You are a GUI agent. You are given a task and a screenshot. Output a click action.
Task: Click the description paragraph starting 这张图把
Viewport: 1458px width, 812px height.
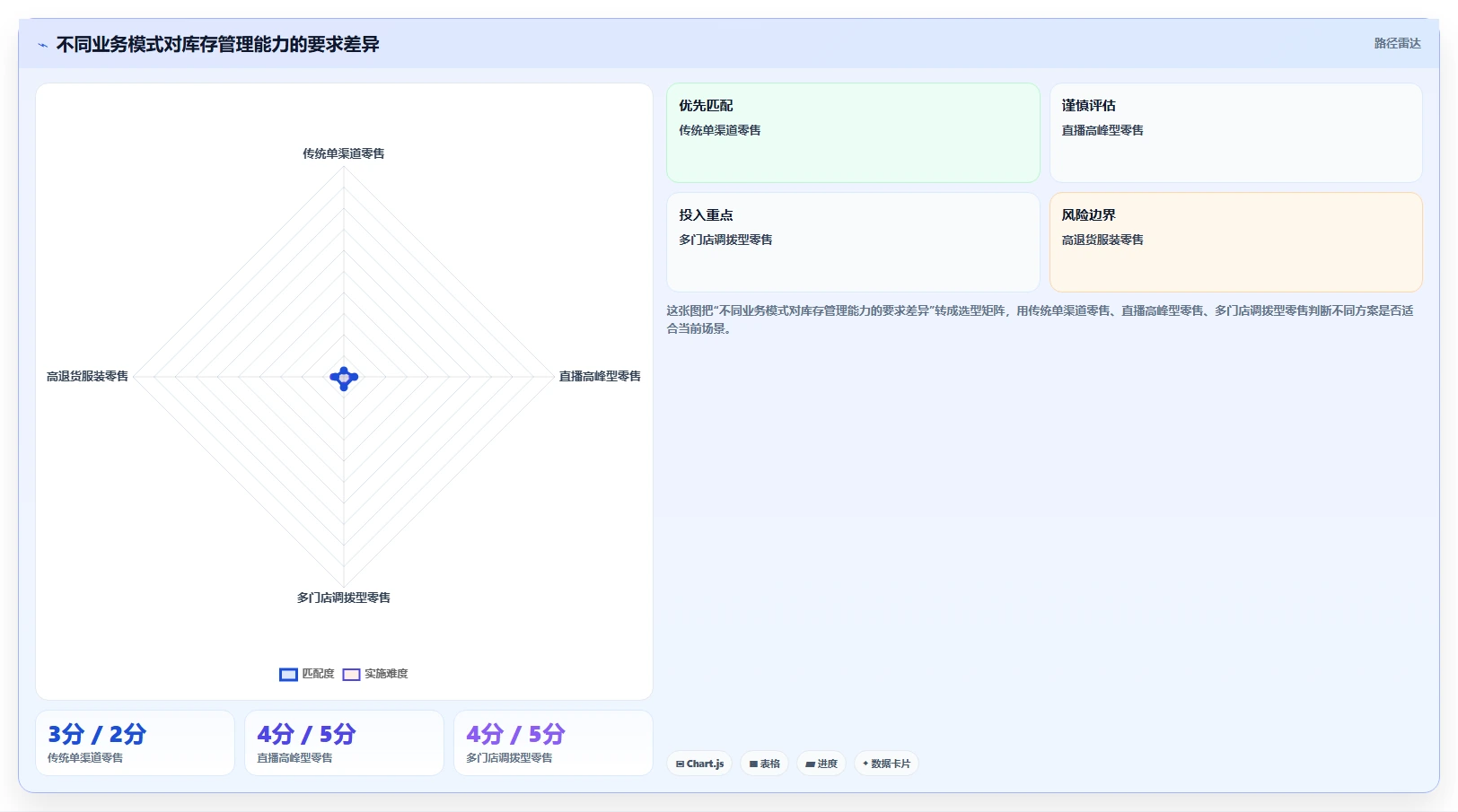pyautogui.click(x=1040, y=319)
